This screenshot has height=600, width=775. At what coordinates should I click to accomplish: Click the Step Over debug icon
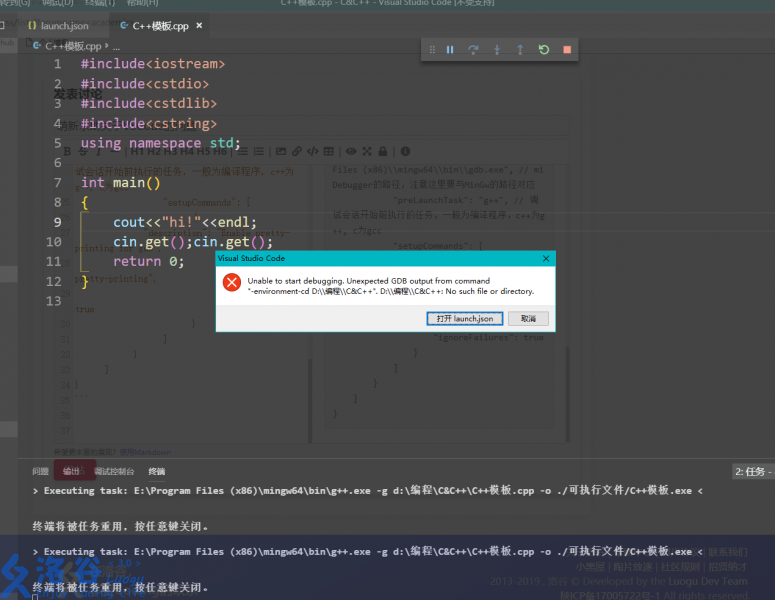(473, 49)
